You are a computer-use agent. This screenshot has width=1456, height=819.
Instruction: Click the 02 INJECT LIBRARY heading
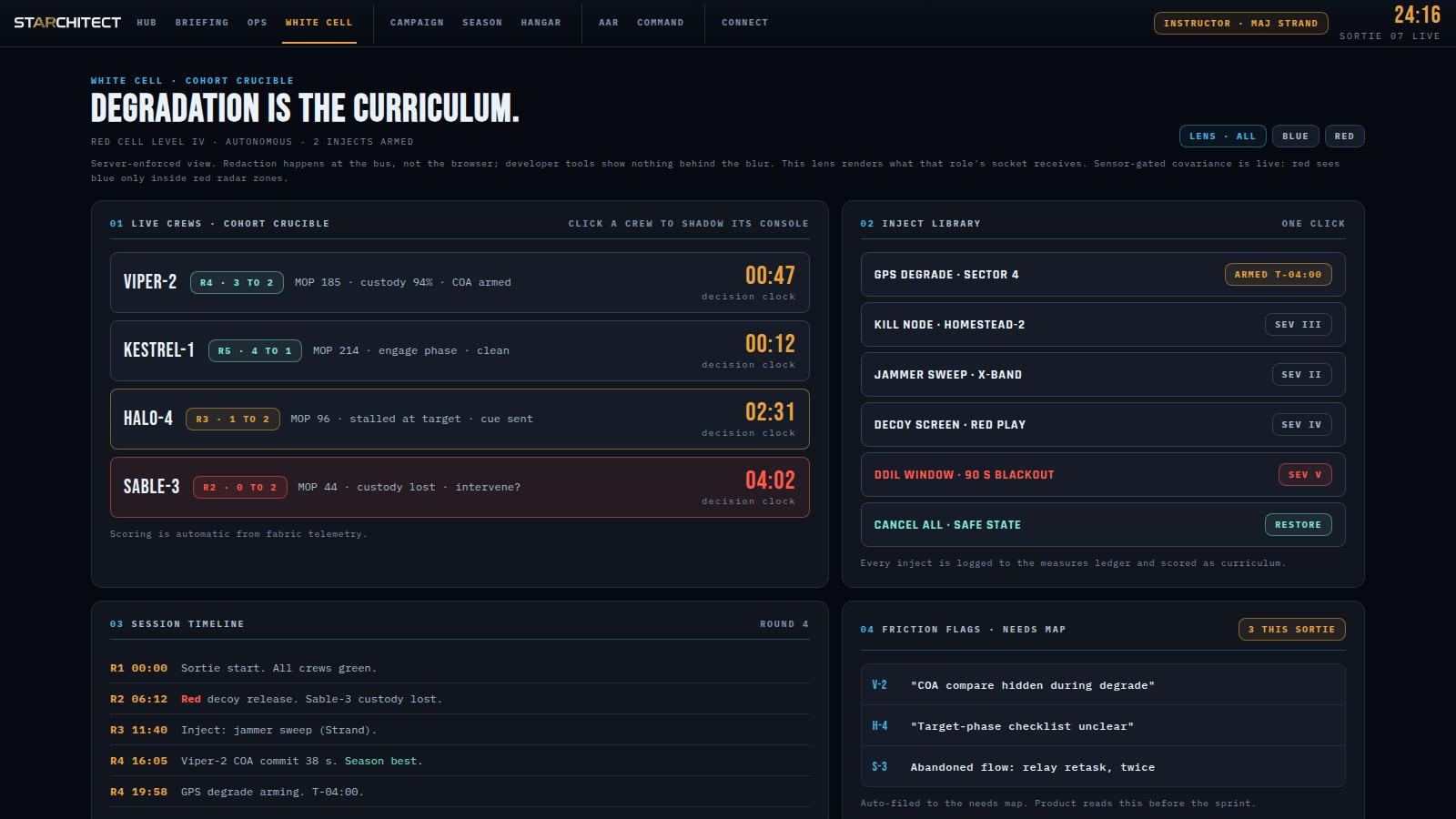point(921,223)
